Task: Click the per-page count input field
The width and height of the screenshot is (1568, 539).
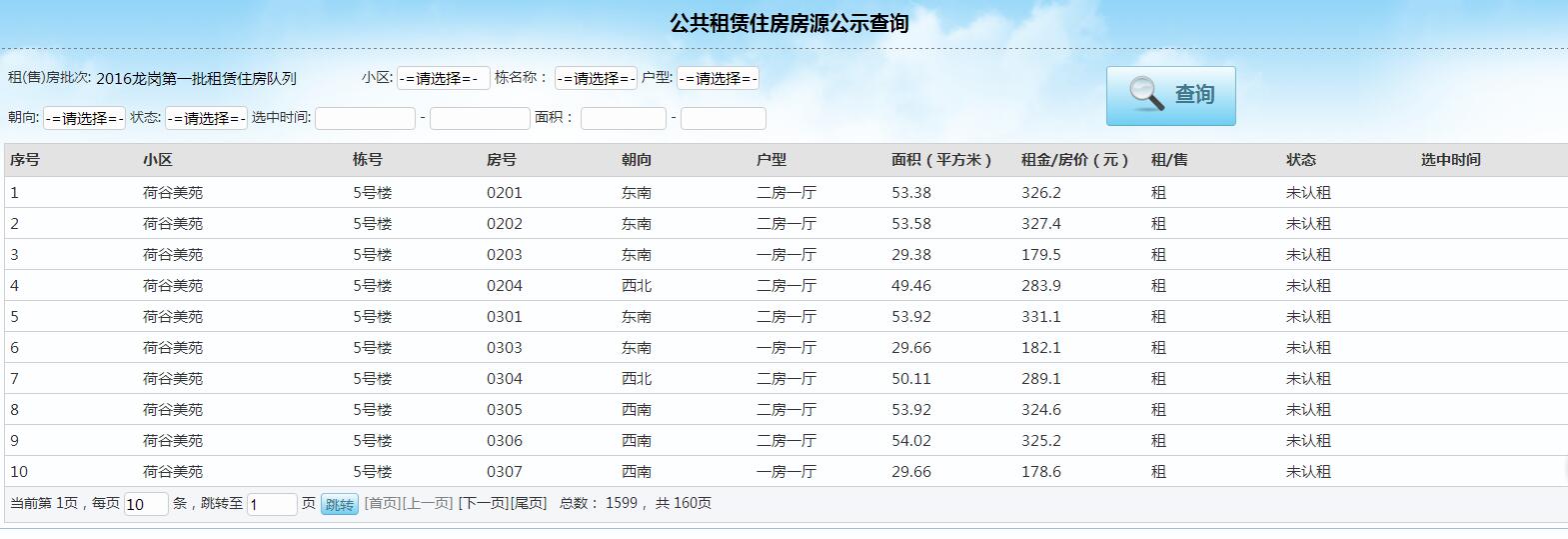Action: (x=145, y=504)
